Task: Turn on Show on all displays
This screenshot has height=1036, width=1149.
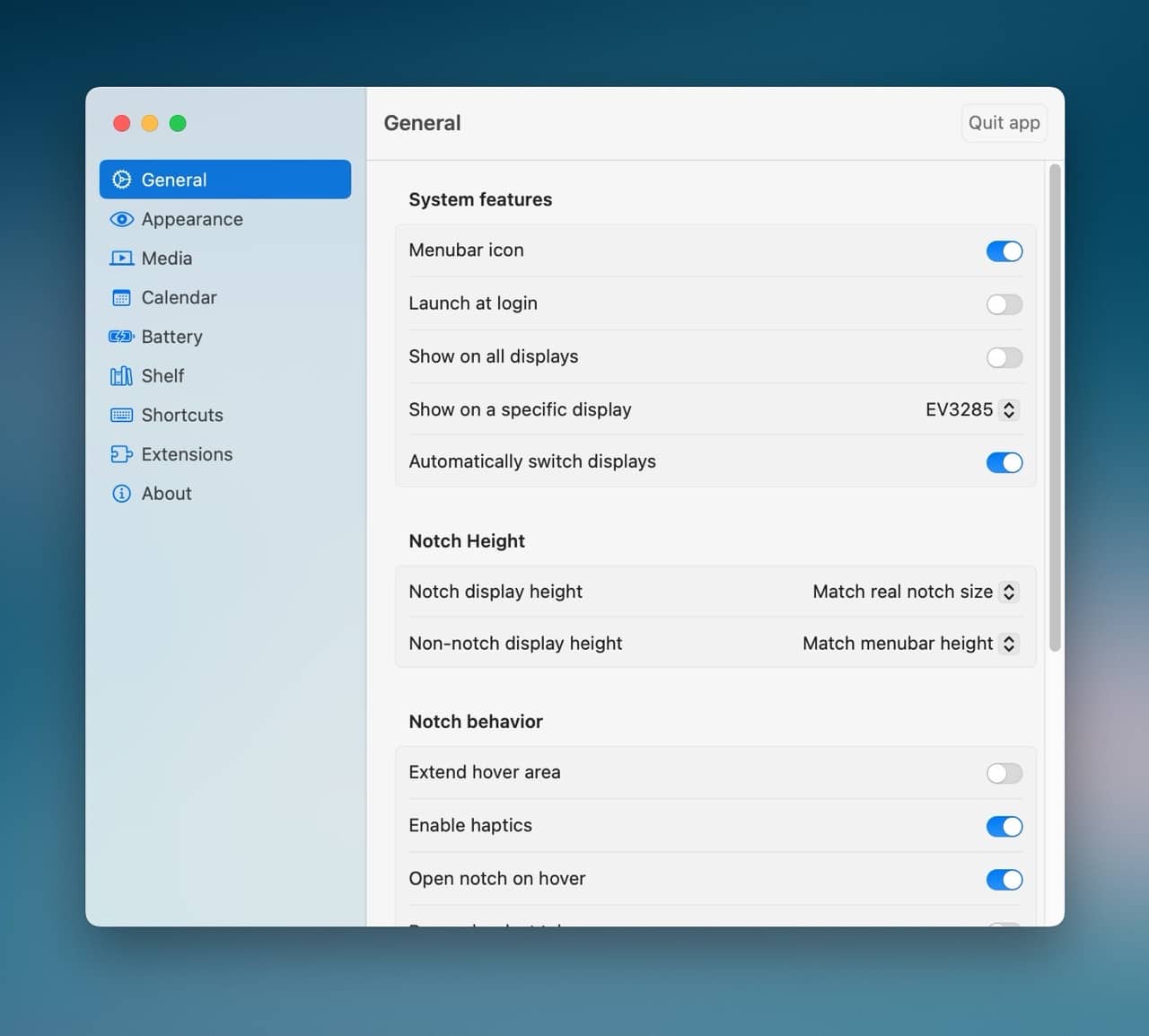Action: click(1004, 357)
